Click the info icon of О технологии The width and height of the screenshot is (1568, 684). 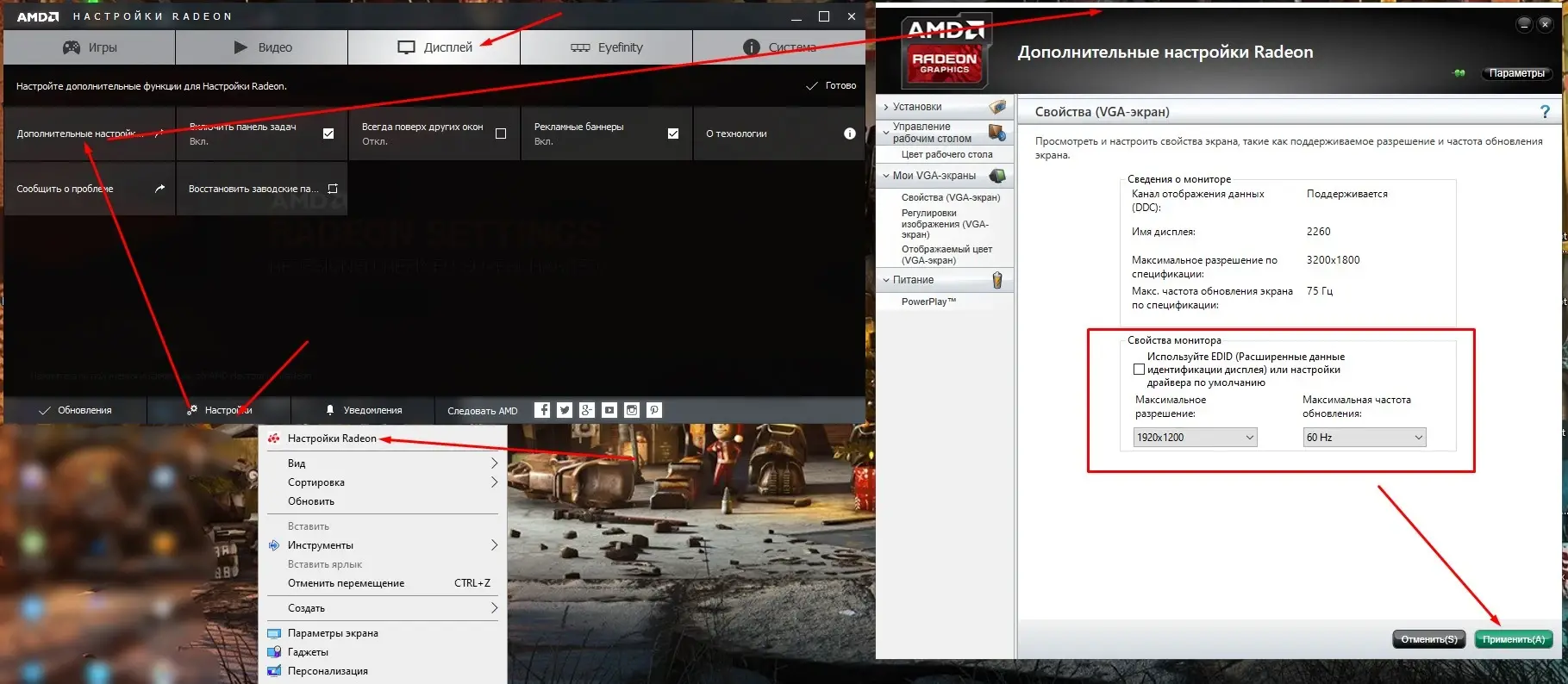pos(849,134)
